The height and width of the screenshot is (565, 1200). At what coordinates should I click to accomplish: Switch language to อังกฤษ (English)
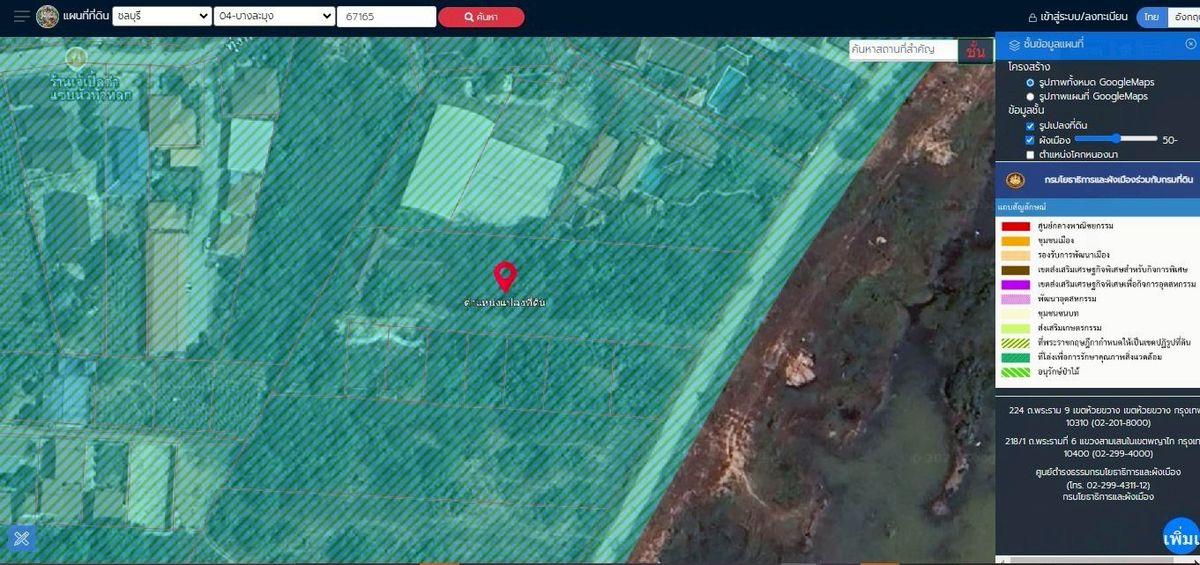(x=1184, y=17)
